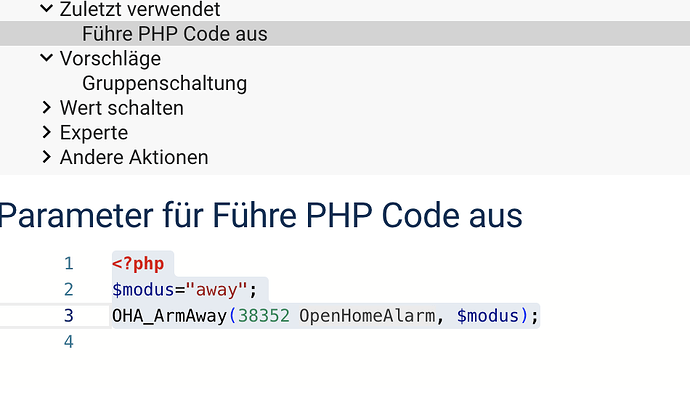The image size is (690, 408).
Task: Expand the Wert schalten chevron
Action: 47,107
